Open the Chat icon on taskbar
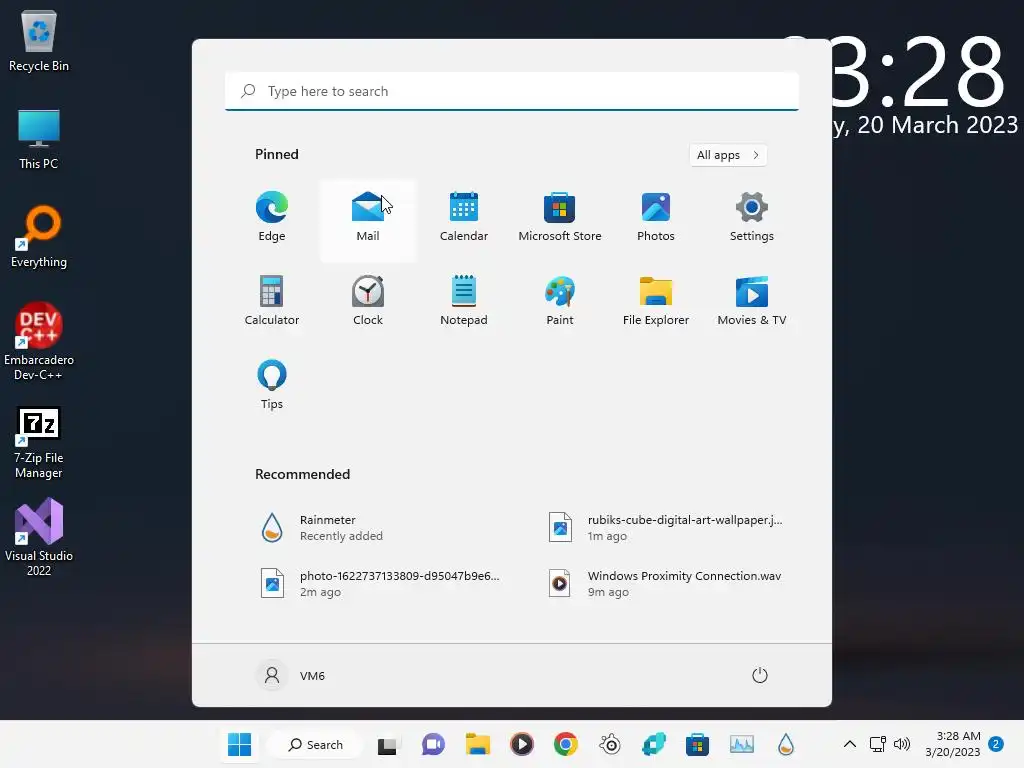The width and height of the screenshot is (1024, 768). click(432, 744)
